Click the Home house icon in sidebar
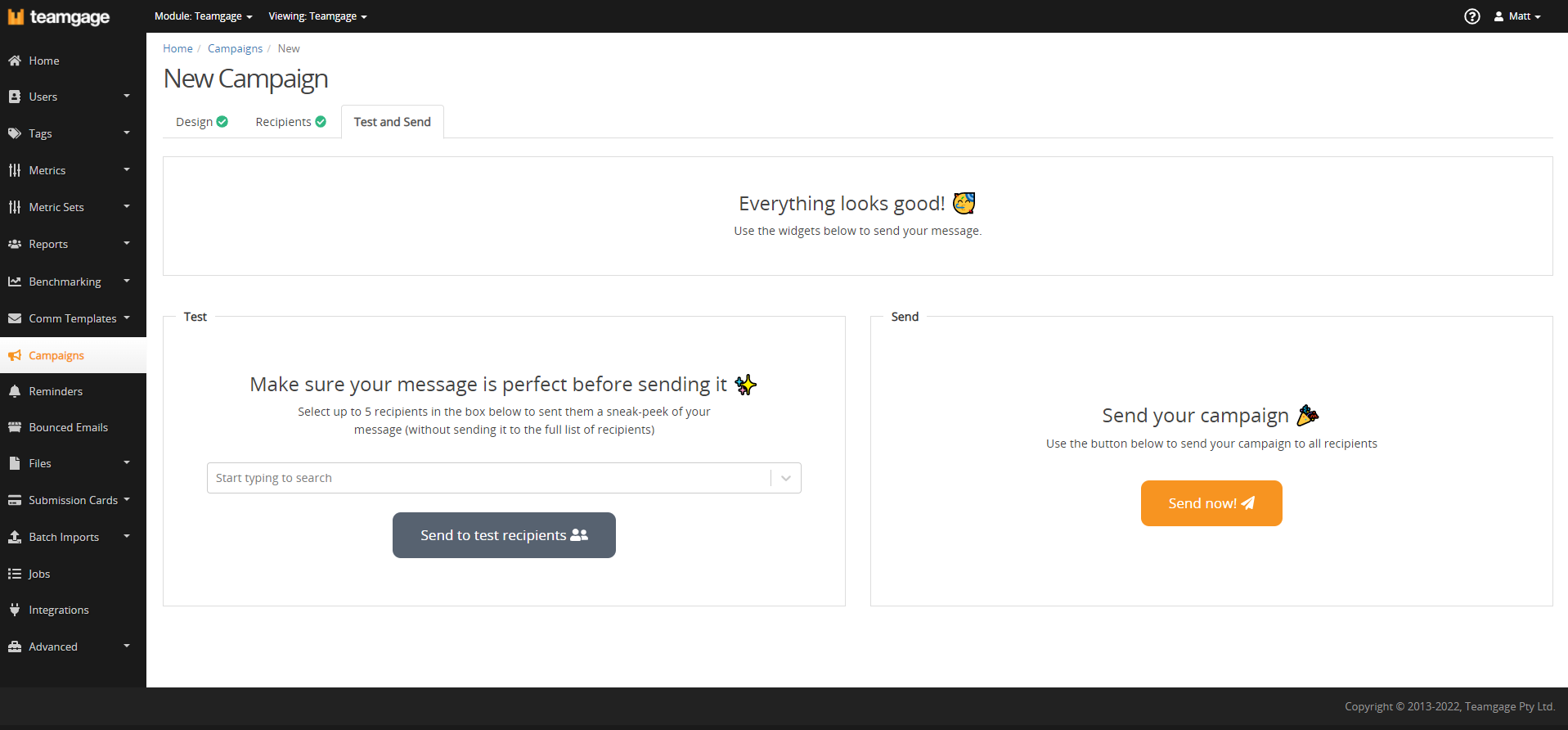The width and height of the screenshot is (1568, 730). 15,61
